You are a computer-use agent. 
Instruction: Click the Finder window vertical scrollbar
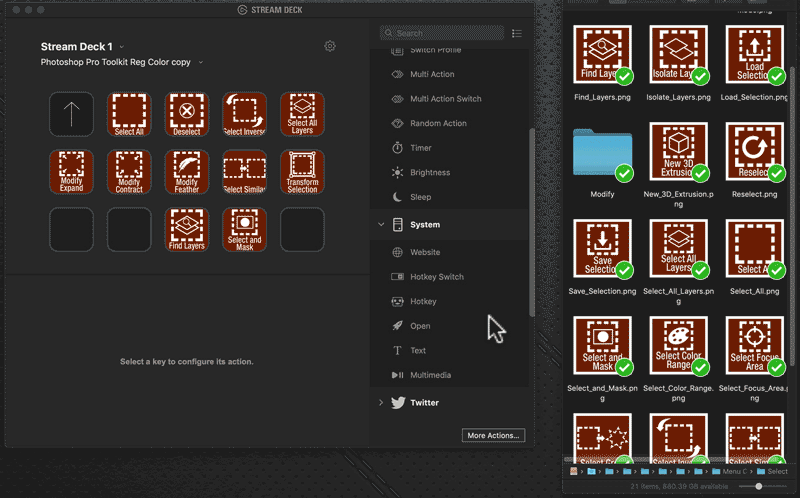(x=792, y=214)
